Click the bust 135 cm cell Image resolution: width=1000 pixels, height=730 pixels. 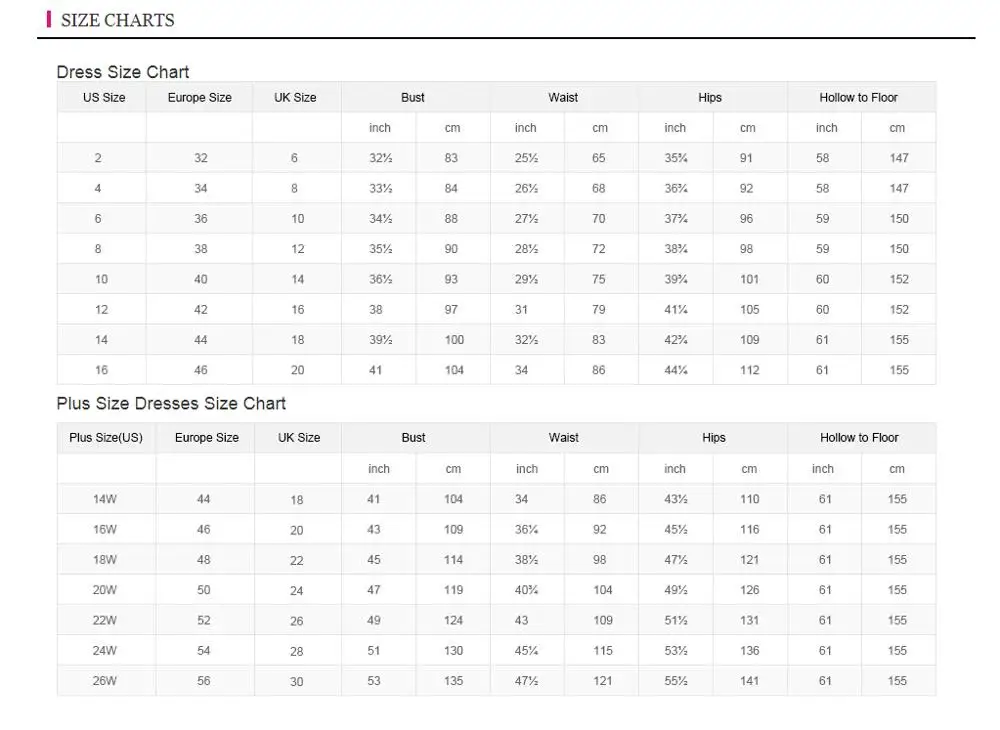tap(453, 681)
